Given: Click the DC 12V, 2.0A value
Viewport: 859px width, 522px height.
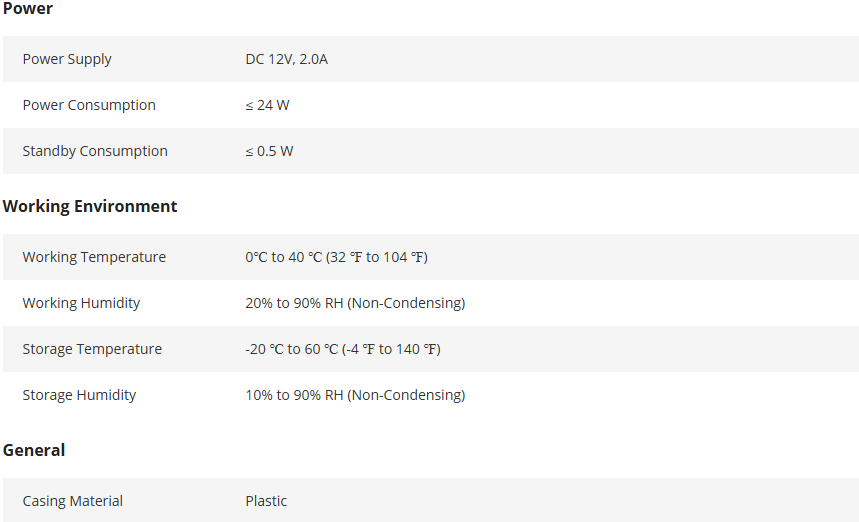Looking at the screenshot, I should (x=286, y=59).
